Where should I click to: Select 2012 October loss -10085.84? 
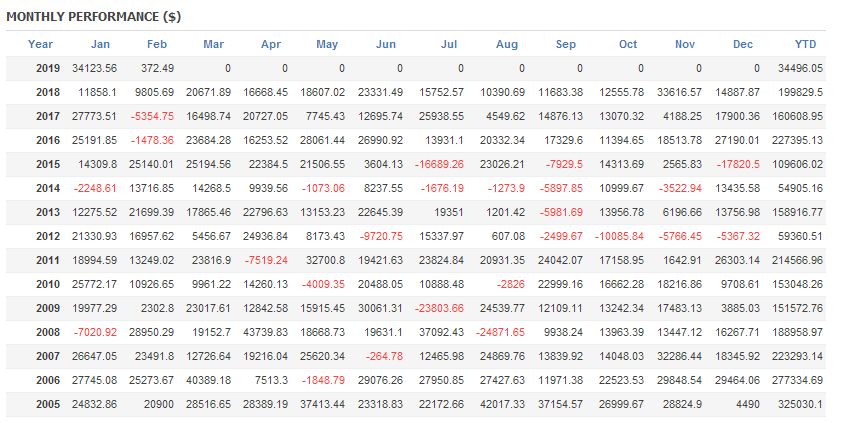coord(610,236)
